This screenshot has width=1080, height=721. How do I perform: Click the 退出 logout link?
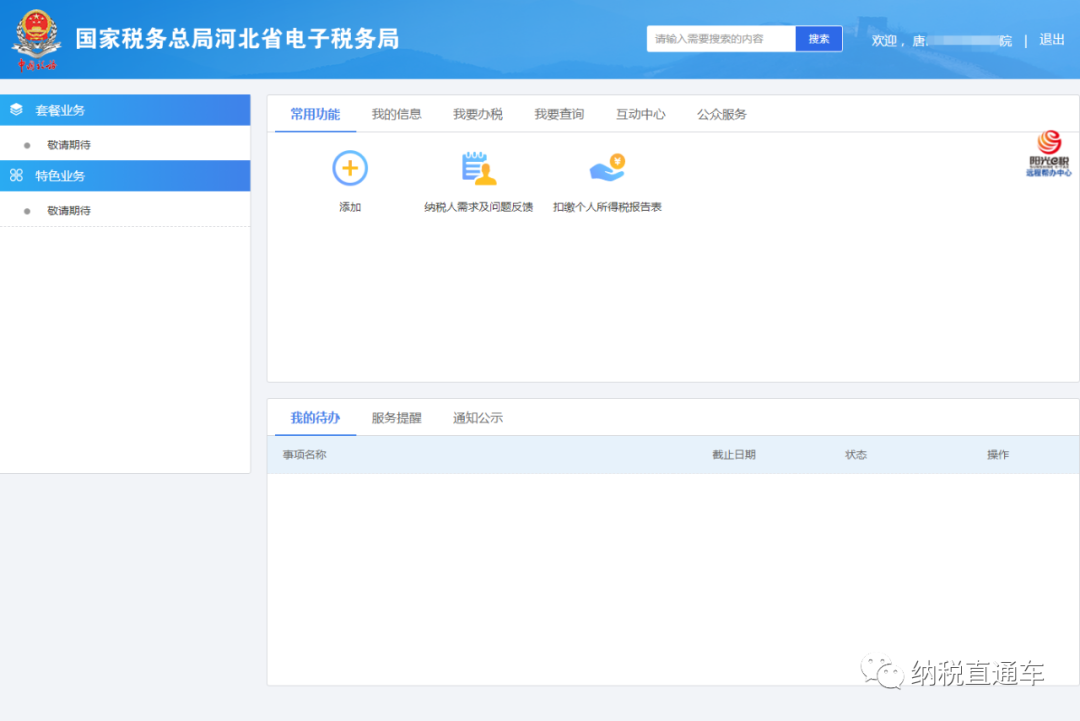pos(1052,40)
